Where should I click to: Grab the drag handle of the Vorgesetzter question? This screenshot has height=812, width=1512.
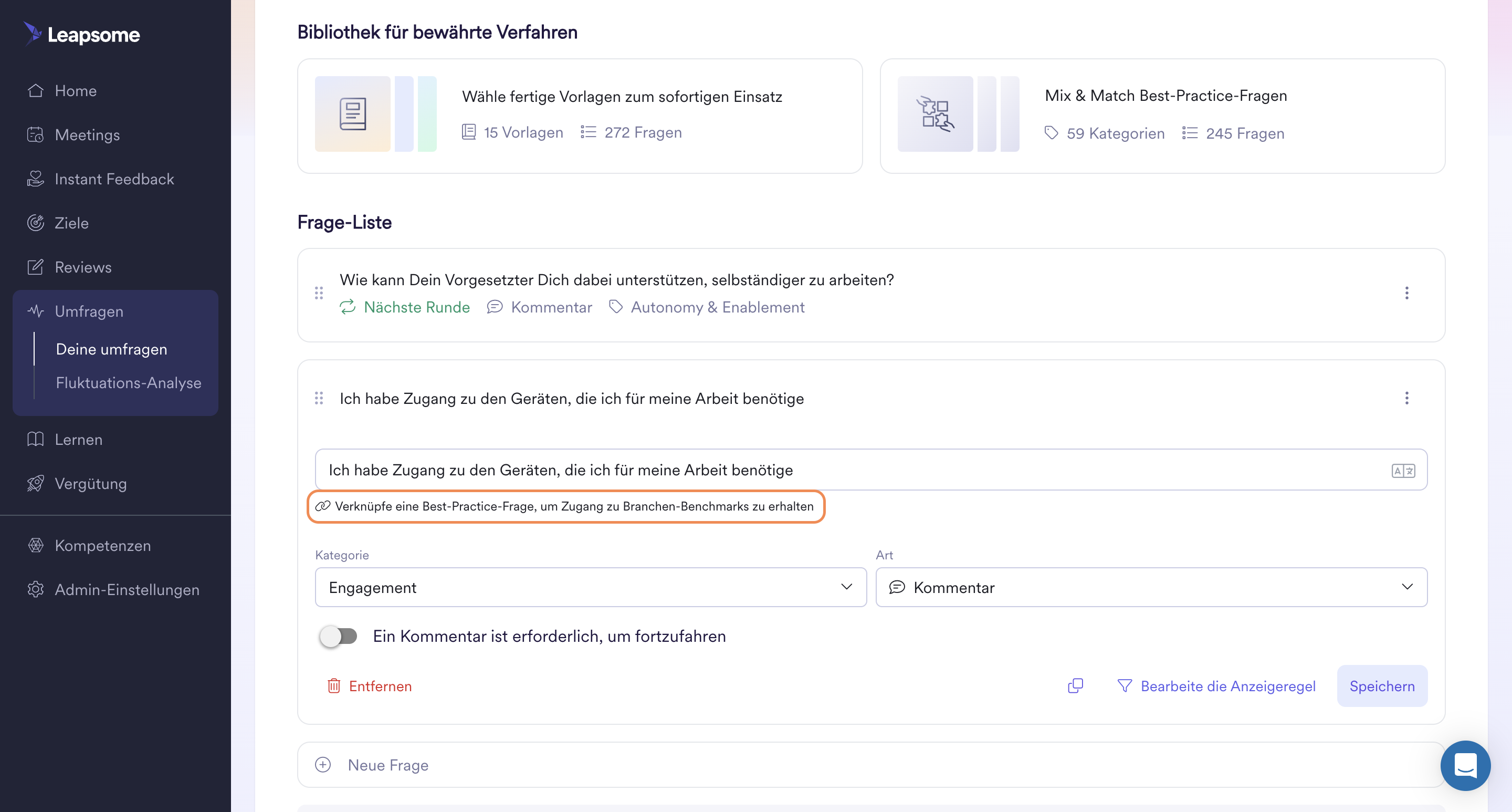click(x=319, y=293)
